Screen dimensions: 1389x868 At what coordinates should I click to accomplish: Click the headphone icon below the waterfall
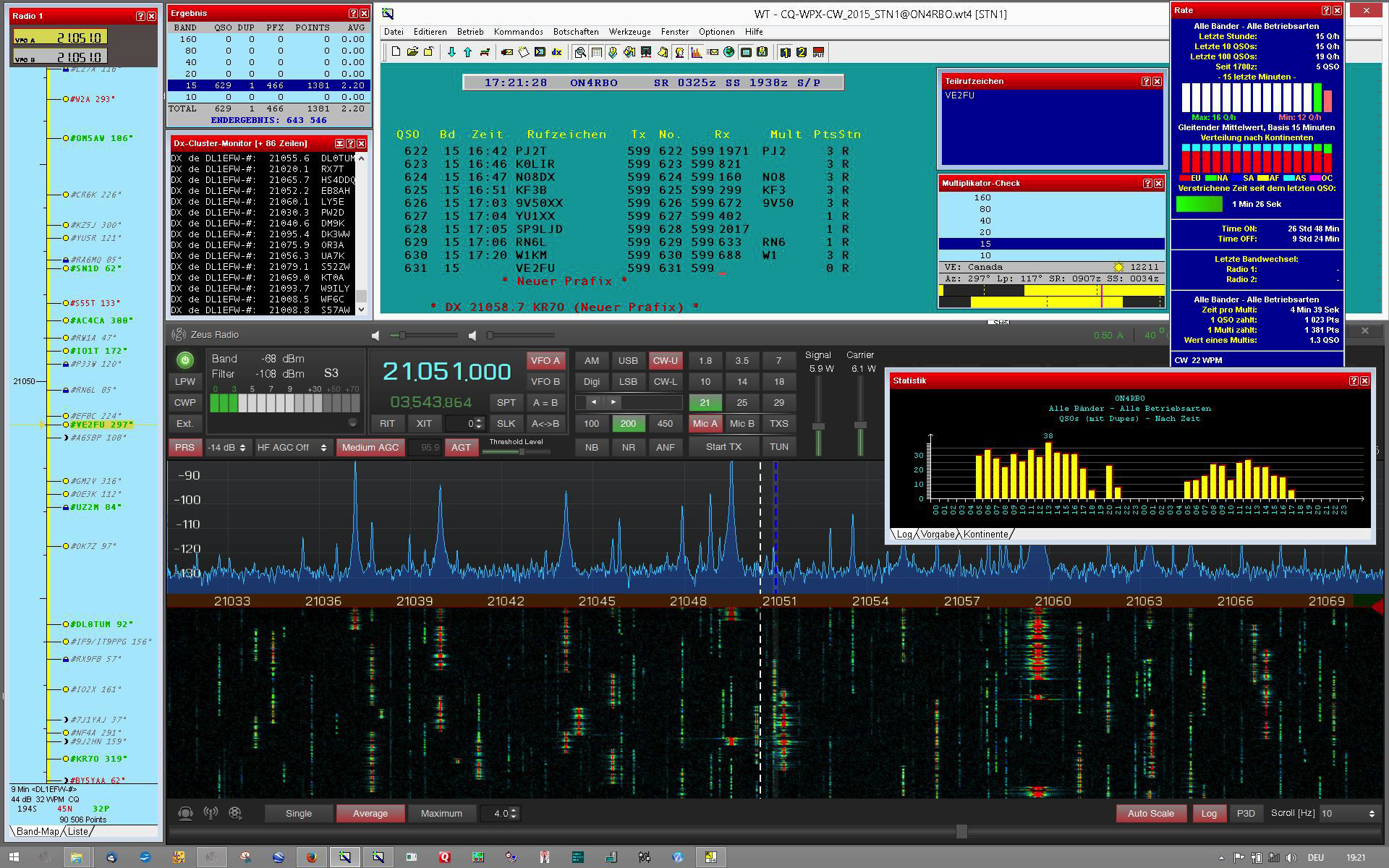(x=185, y=813)
